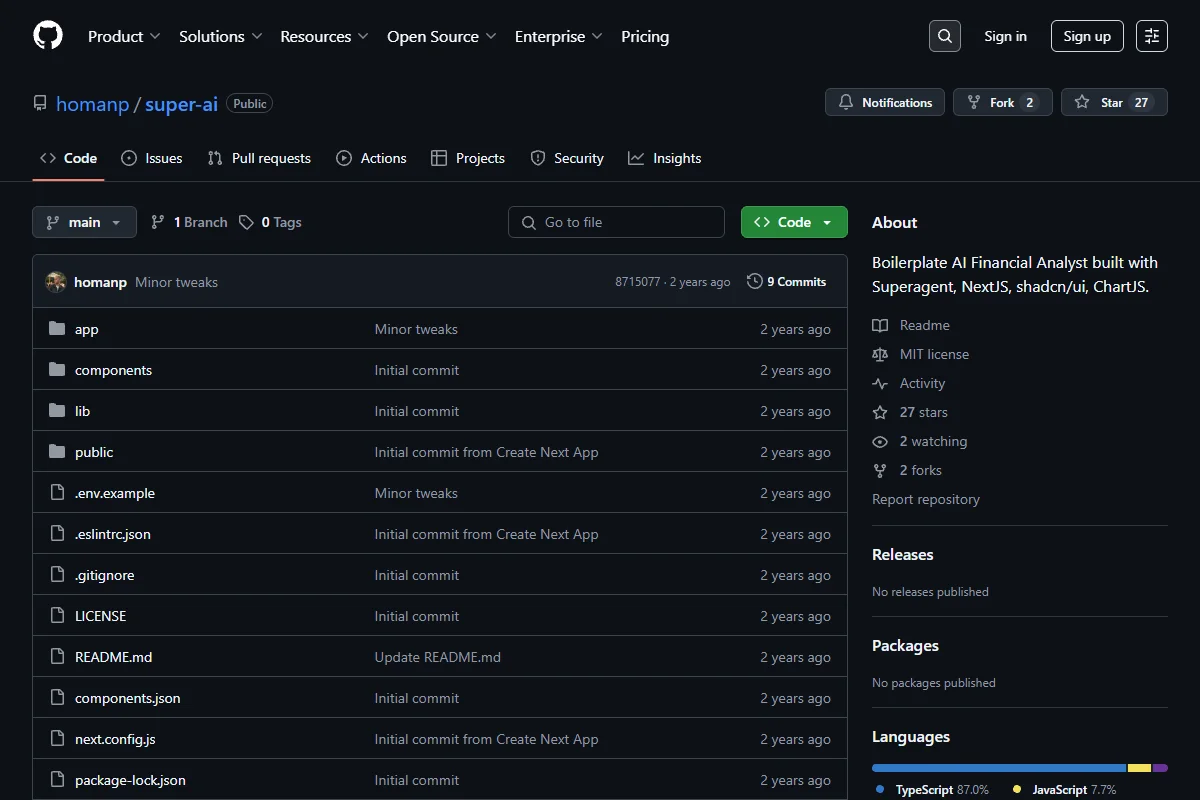Screen dimensions: 1200x800
Task: Star the super-ai repository
Action: coord(1114,102)
